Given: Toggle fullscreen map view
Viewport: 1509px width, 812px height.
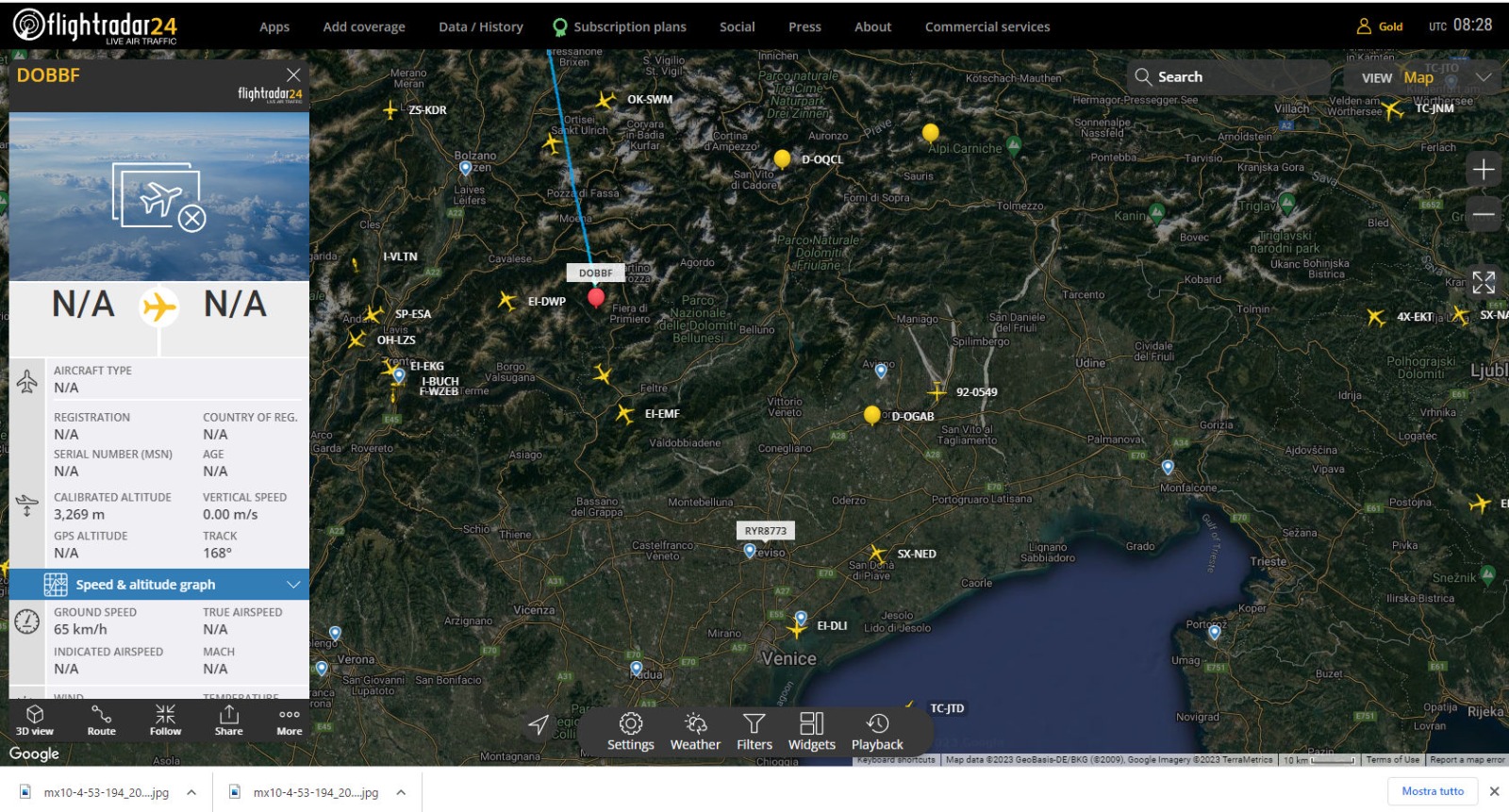Looking at the screenshot, I should pos(1484,282).
